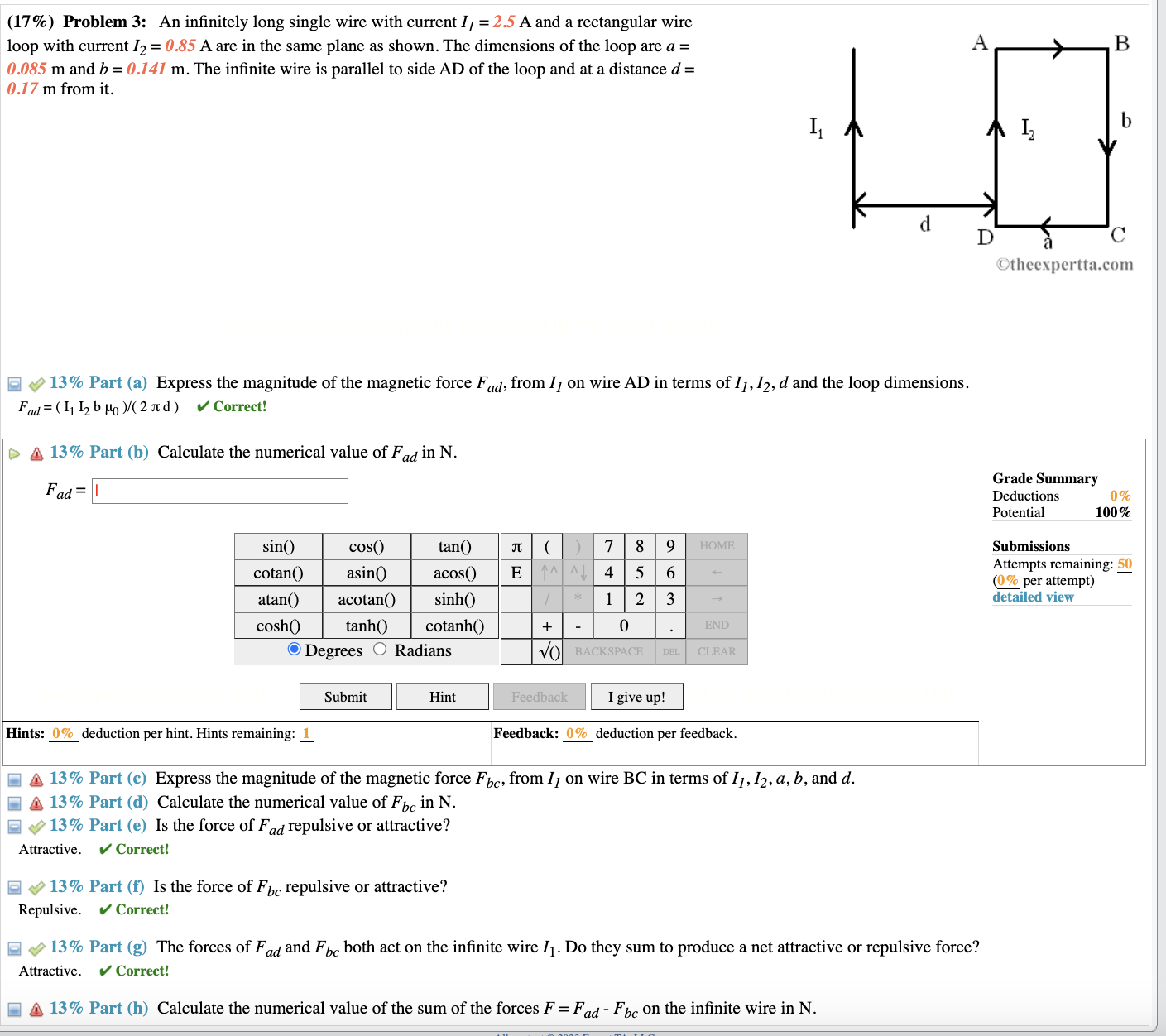Collapse the Part (g) section

(x=14, y=947)
